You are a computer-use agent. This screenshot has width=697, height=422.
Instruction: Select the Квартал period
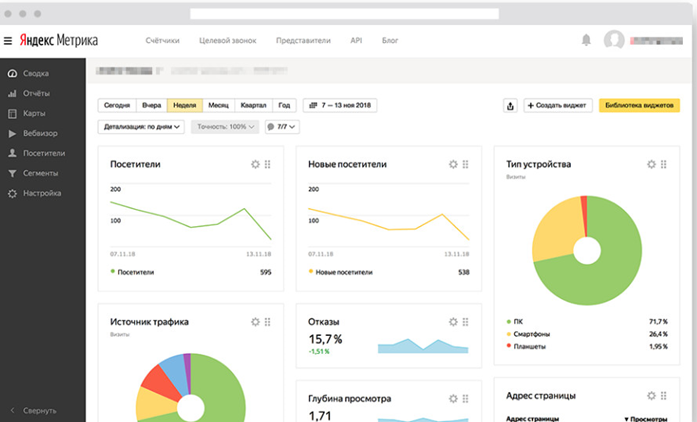(x=253, y=105)
